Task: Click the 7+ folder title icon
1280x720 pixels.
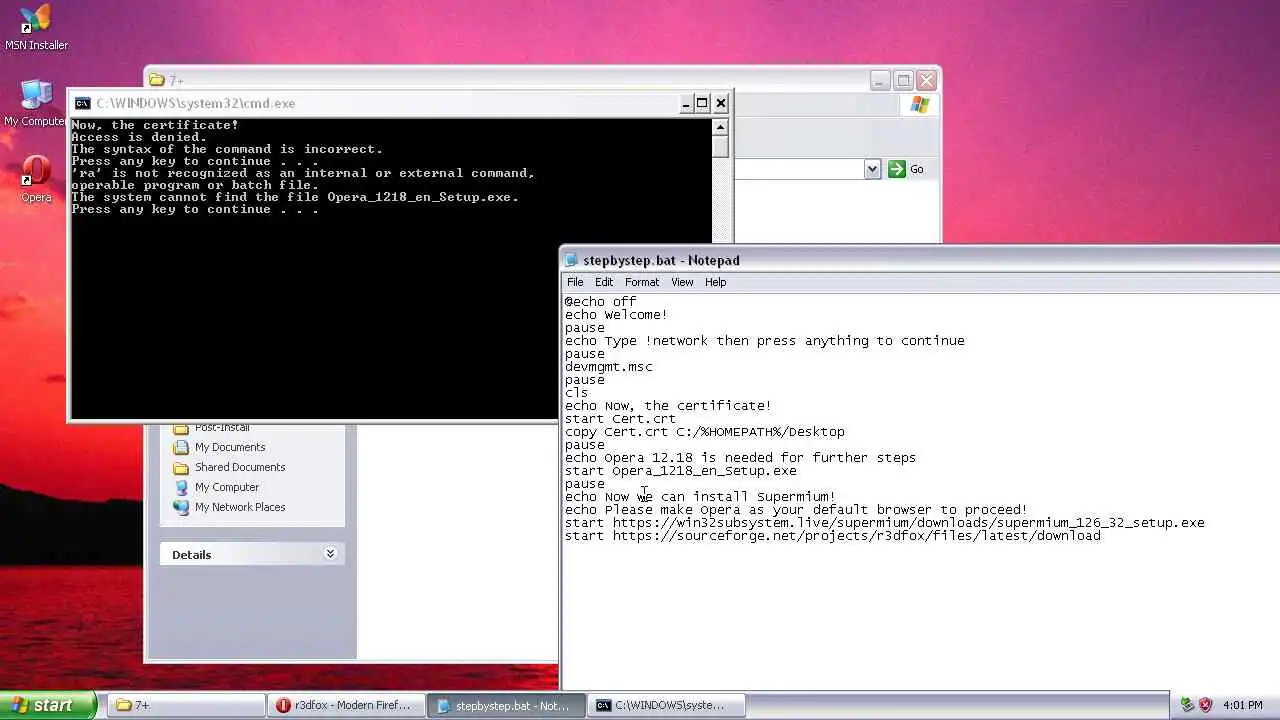Action: pos(157,80)
